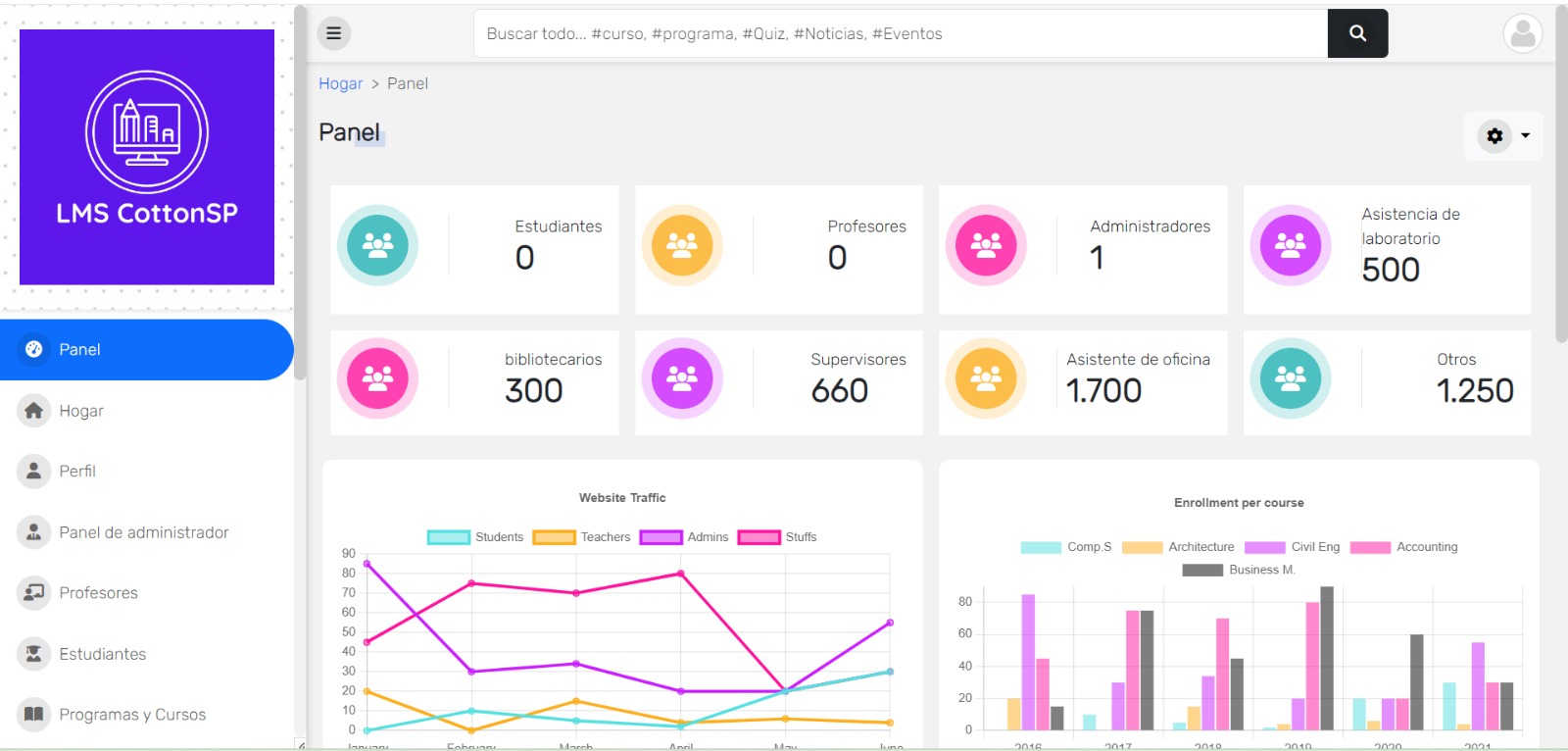Open the user avatar profile icon
The height and width of the screenshot is (751, 1568).
click(1523, 33)
